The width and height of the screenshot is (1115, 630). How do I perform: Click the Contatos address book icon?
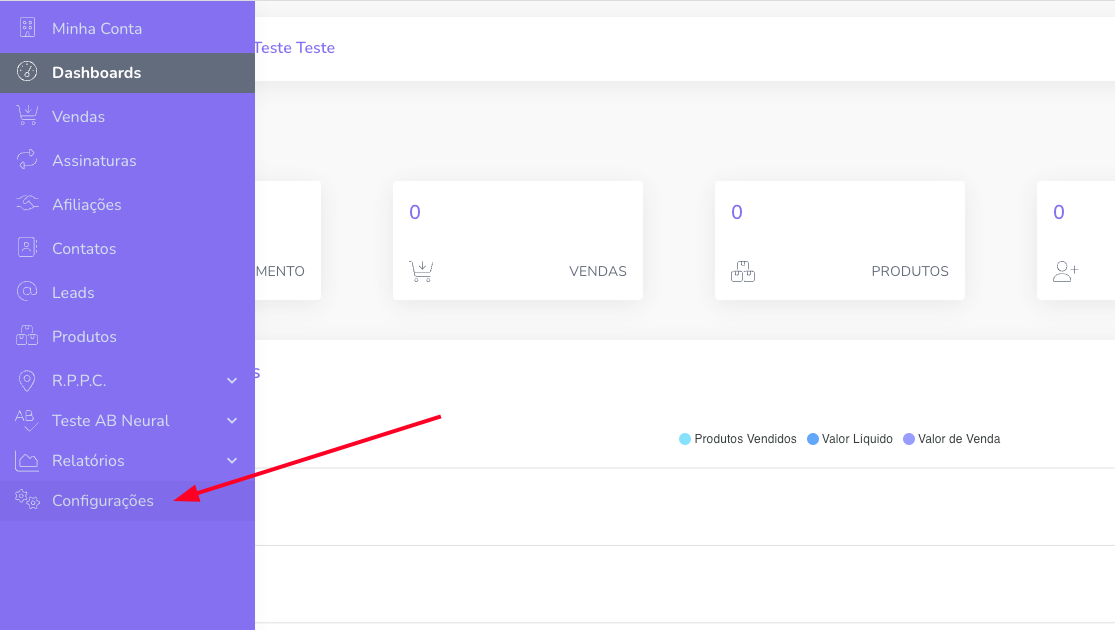pyautogui.click(x=27, y=248)
